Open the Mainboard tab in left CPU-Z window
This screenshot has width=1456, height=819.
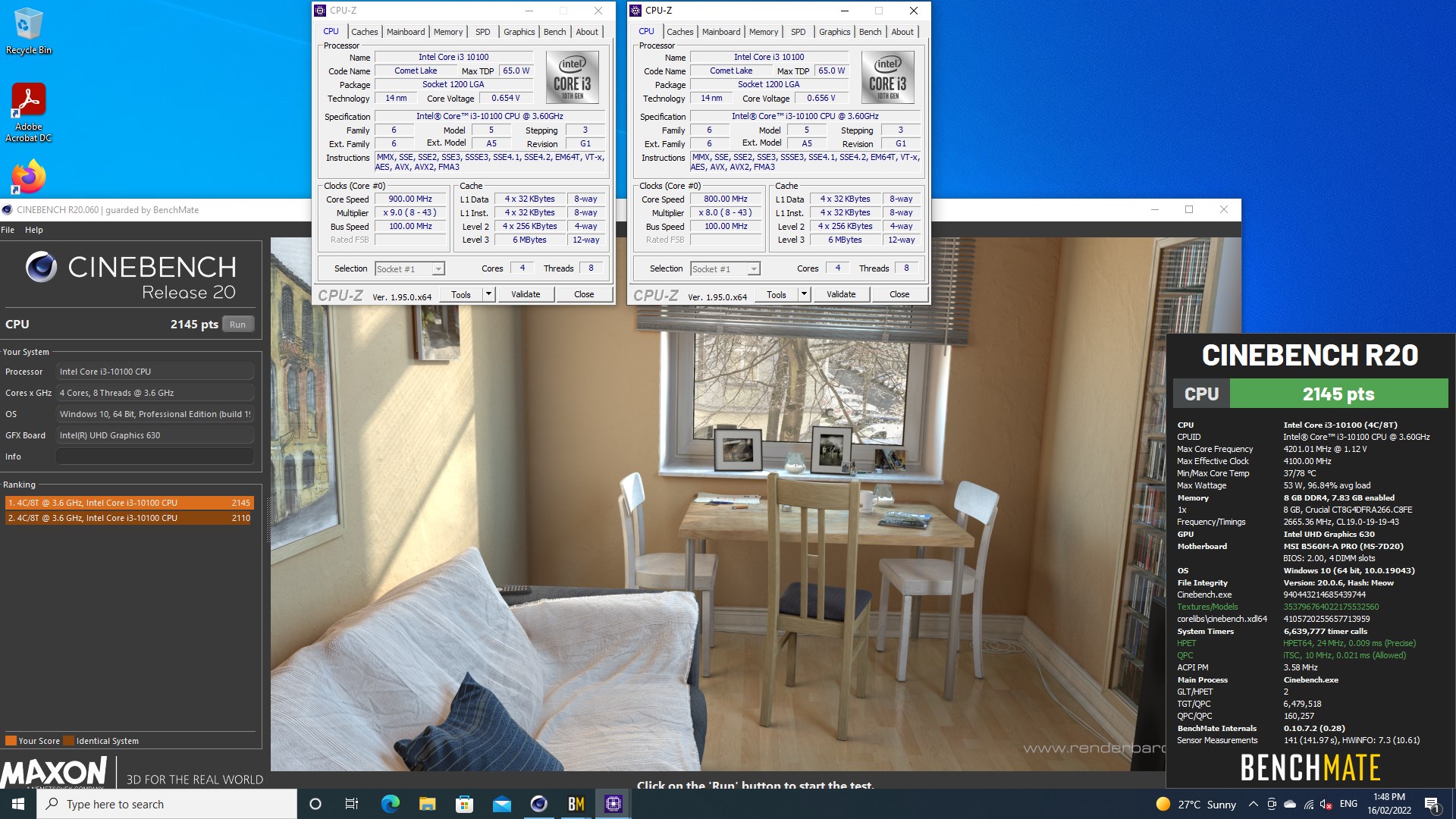(406, 32)
